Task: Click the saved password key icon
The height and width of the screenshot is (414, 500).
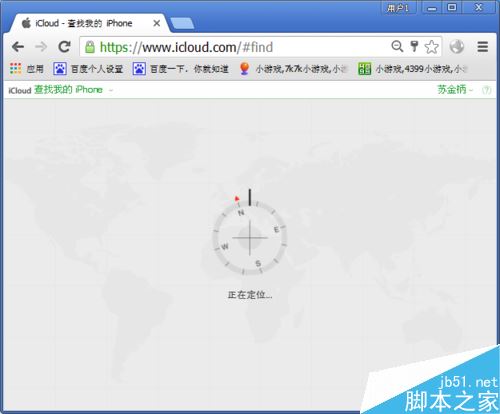Action: coord(414,46)
